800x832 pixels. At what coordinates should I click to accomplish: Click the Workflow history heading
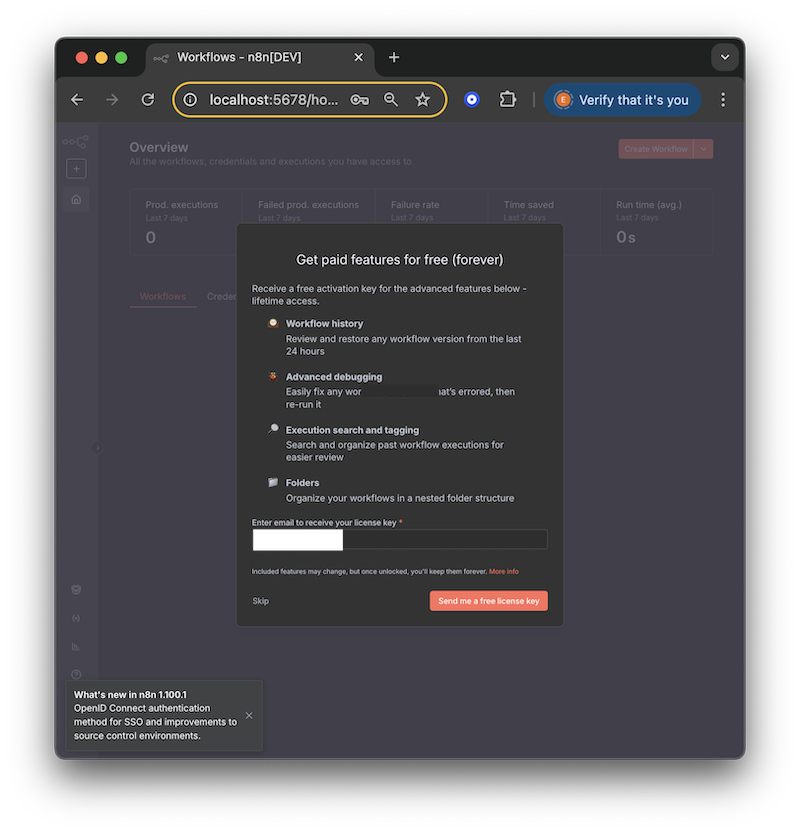(325, 324)
